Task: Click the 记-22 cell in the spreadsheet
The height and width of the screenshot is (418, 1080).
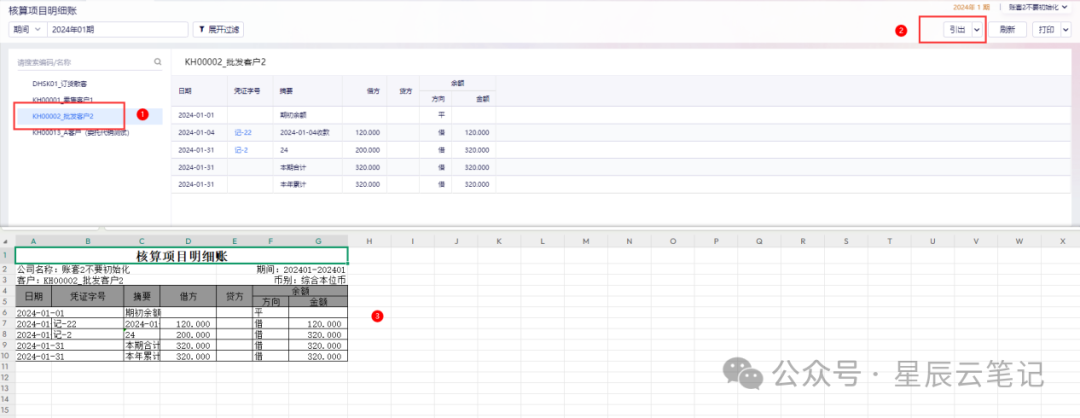Action: click(x=88, y=324)
